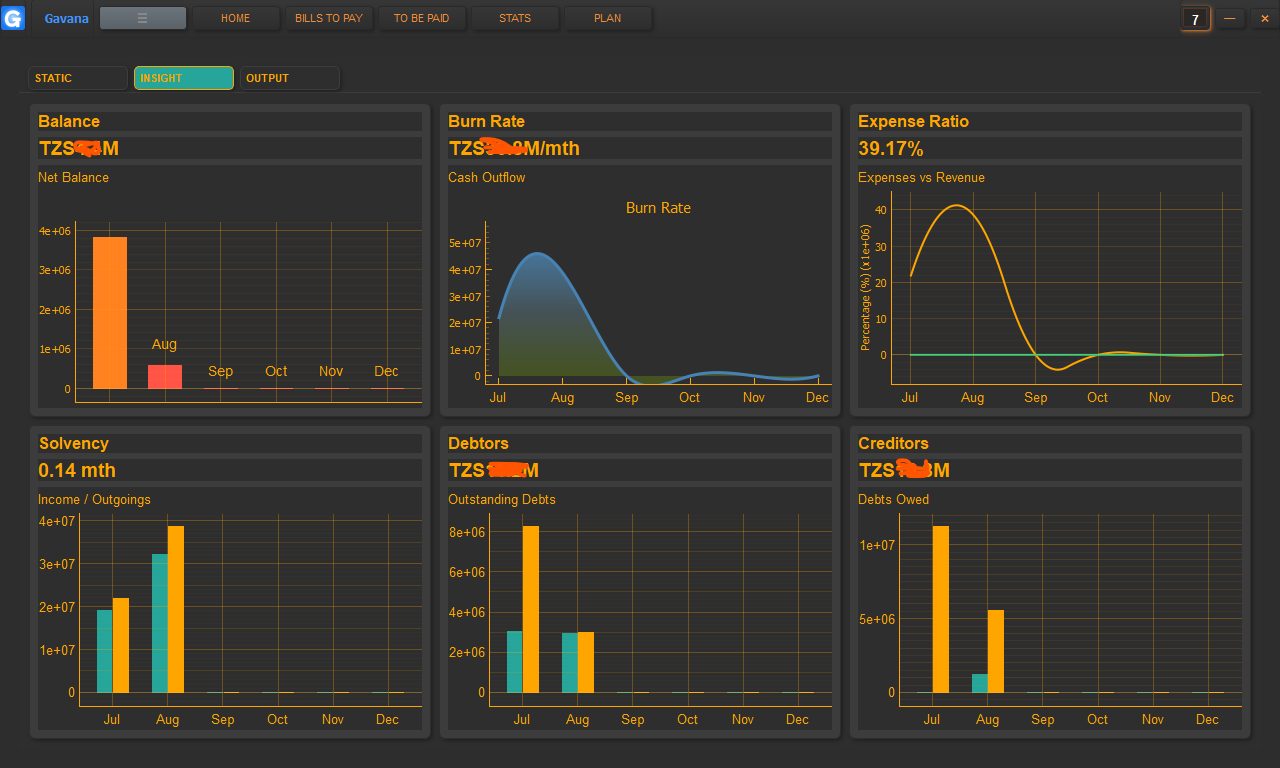The height and width of the screenshot is (768, 1280).
Task: Click the orange Expense Ratio curve peak
Action: [957, 206]
